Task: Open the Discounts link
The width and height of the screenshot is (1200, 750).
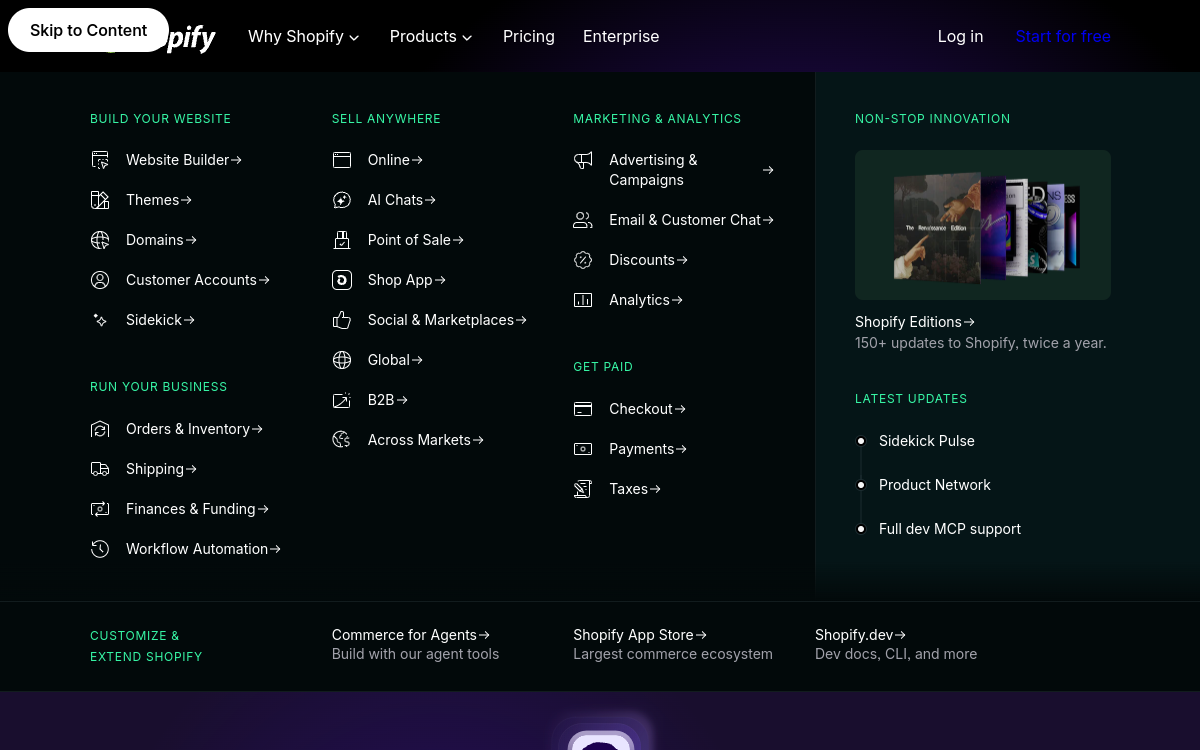Action: click(x=648, y=260)
